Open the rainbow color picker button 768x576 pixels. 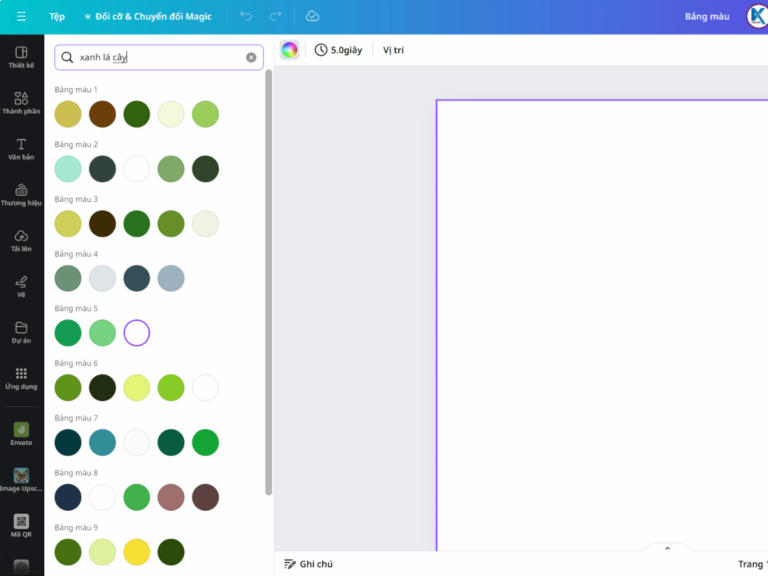(289, 50)
